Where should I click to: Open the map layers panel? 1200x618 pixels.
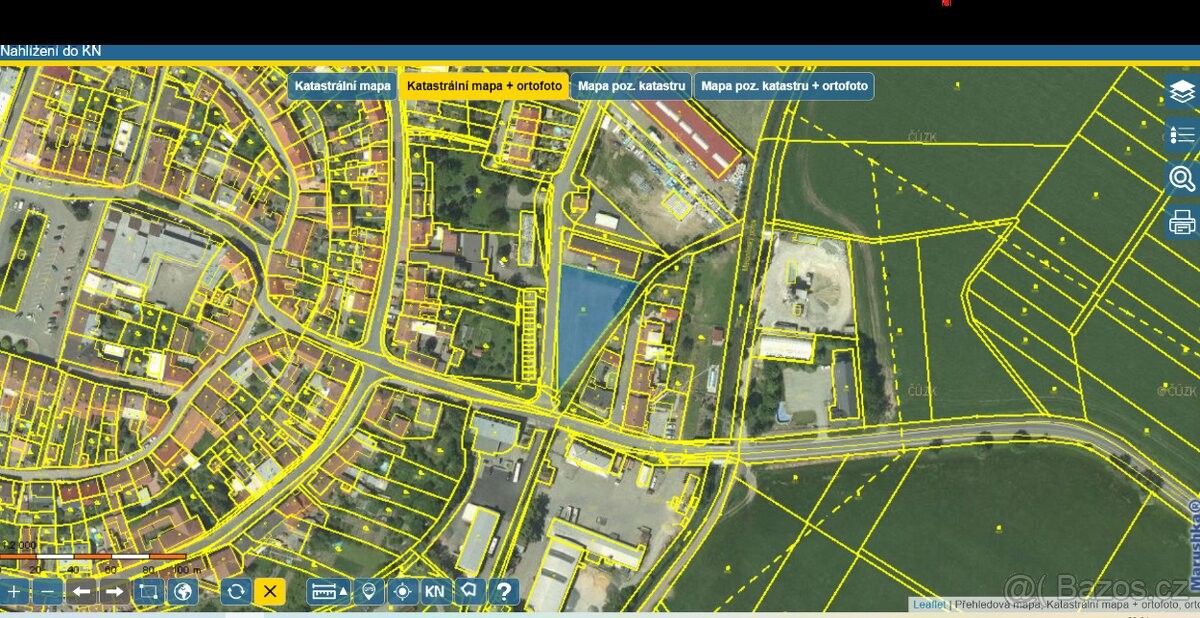(x=1182, y=92)
